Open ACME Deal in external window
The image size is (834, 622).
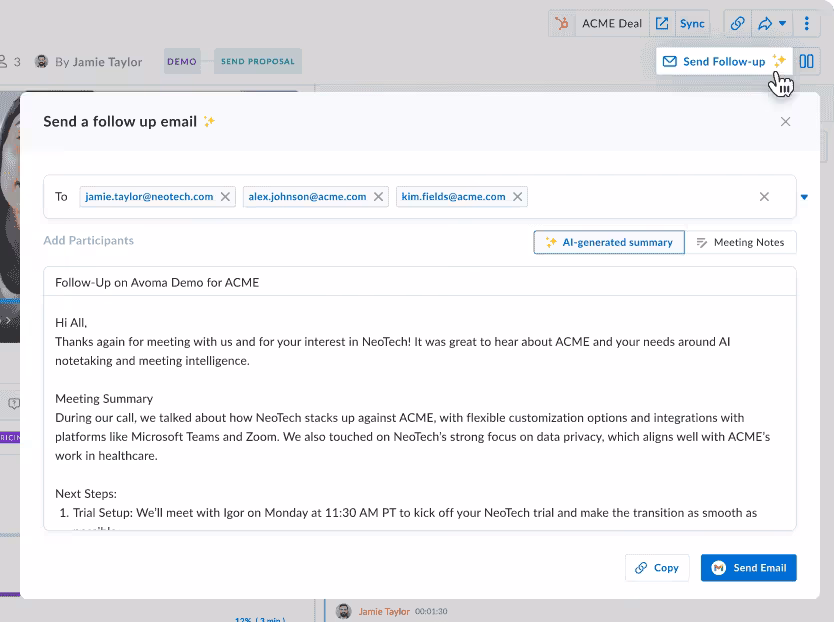point(662,23)
